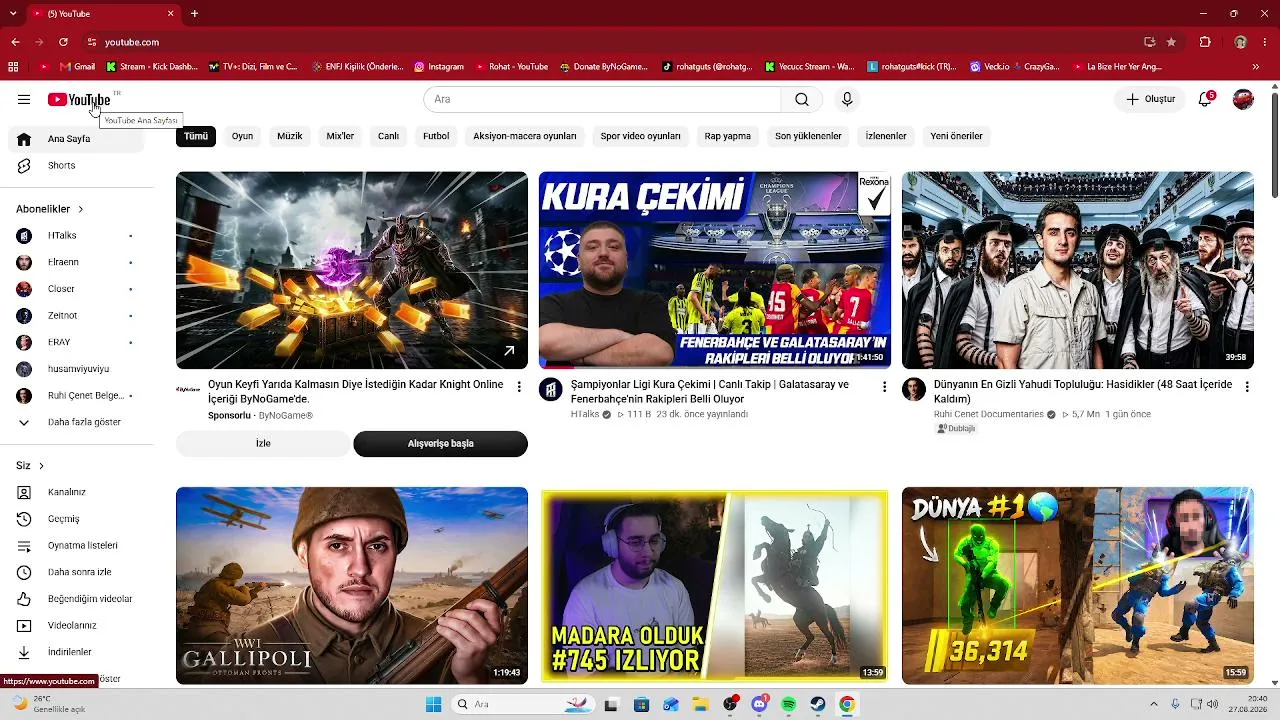Open Steam from the taskbar
1280x720 pixels.
coord(817,704)
